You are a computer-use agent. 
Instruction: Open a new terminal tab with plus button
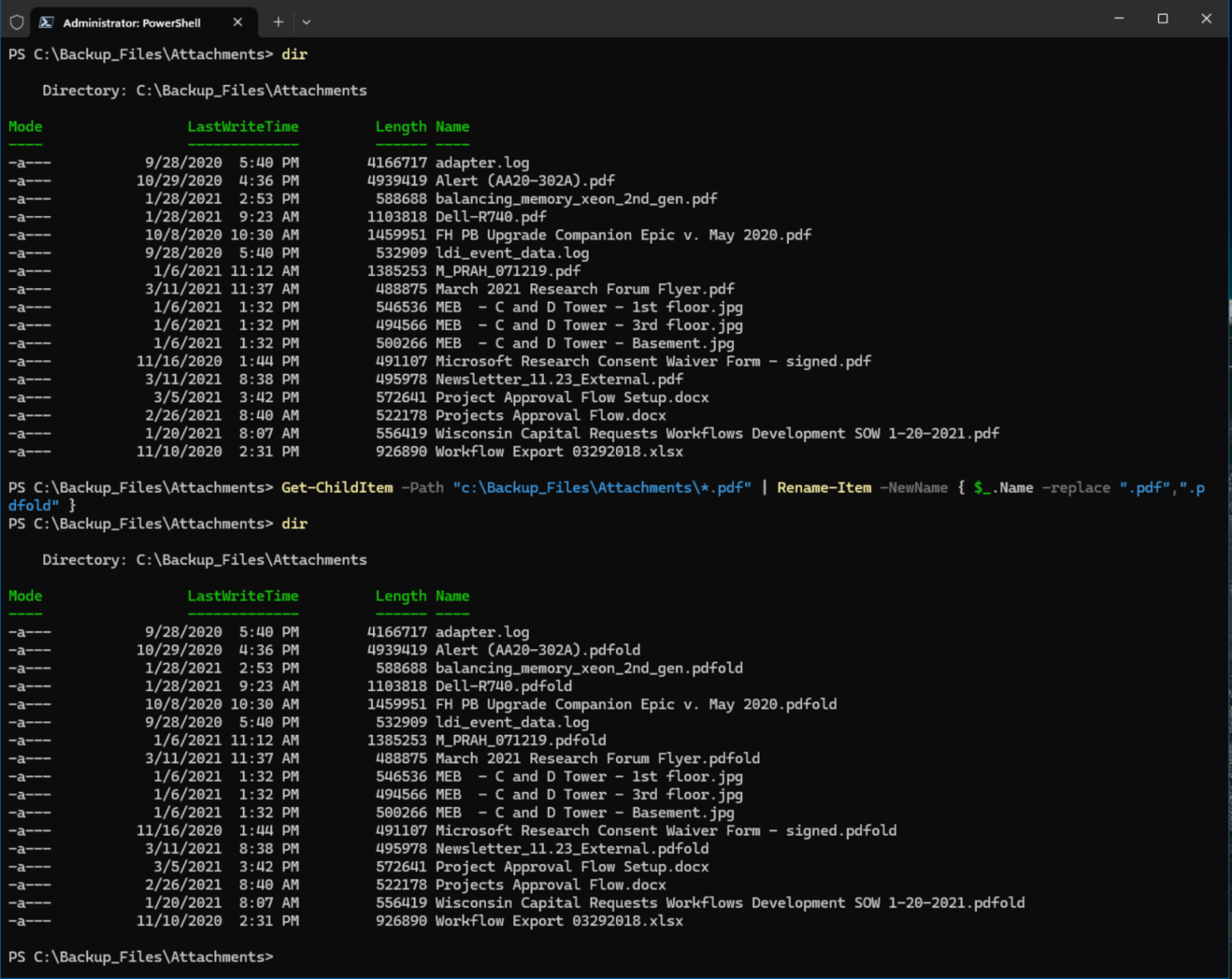tap(278, 22)
